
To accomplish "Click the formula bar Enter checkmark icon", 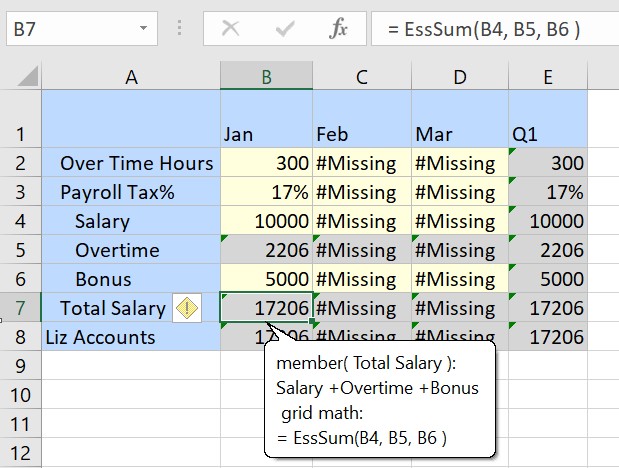I will pyautogui.click(x=284, y=28).
